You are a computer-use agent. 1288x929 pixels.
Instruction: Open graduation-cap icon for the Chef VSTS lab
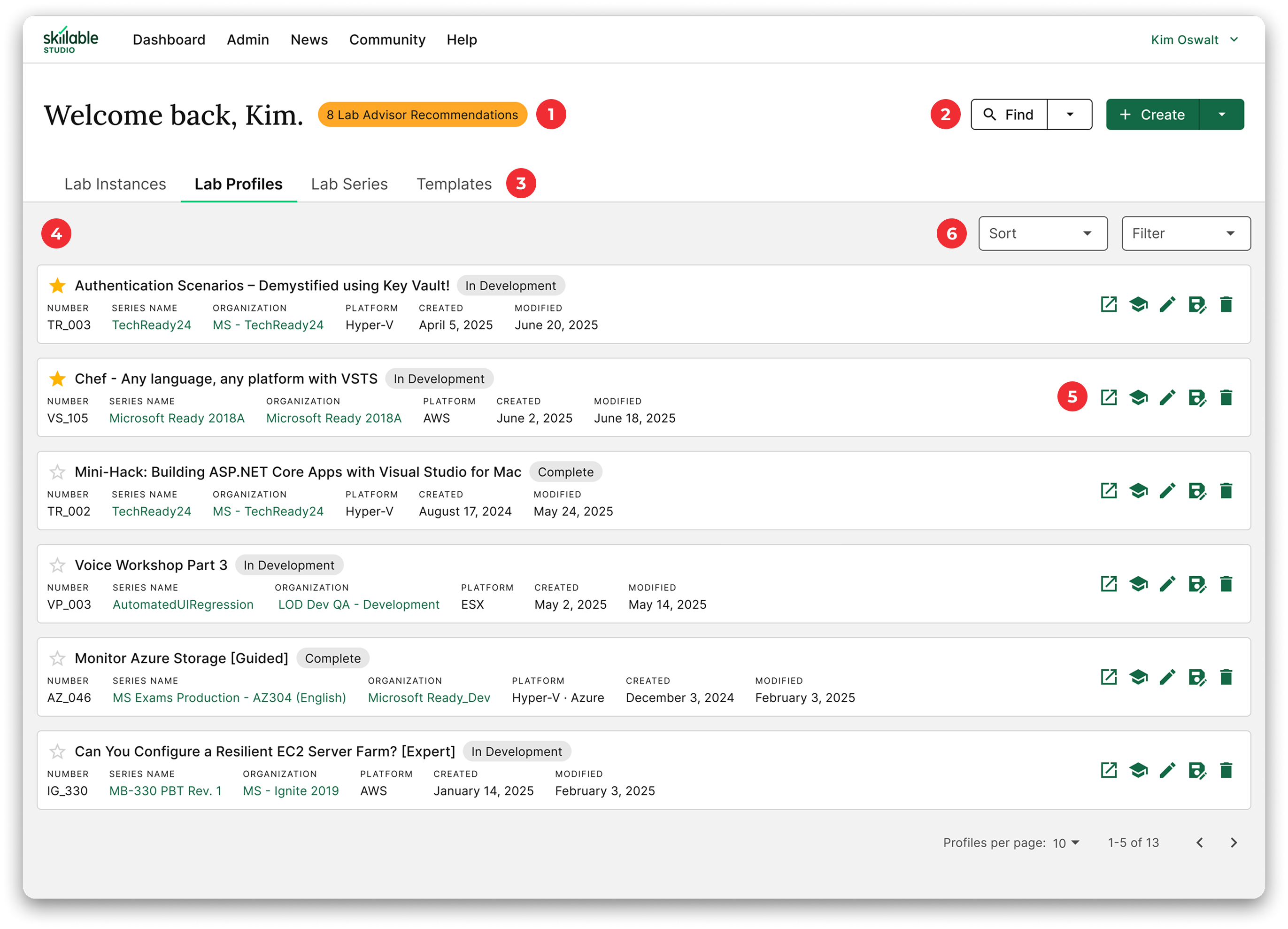coord(1138,398)
